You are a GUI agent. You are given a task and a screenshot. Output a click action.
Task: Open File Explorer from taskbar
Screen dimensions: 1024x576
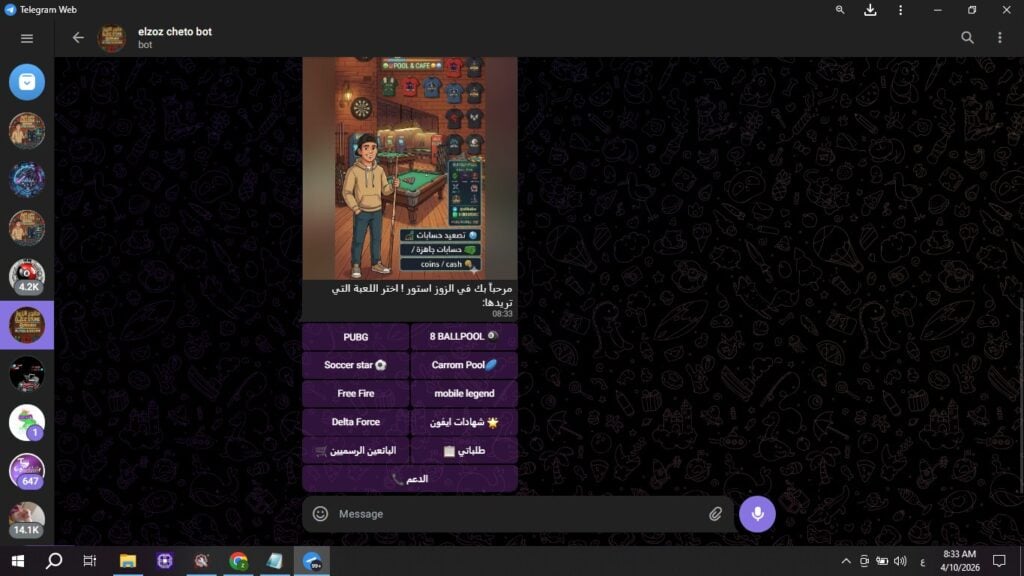click(128, 561)
